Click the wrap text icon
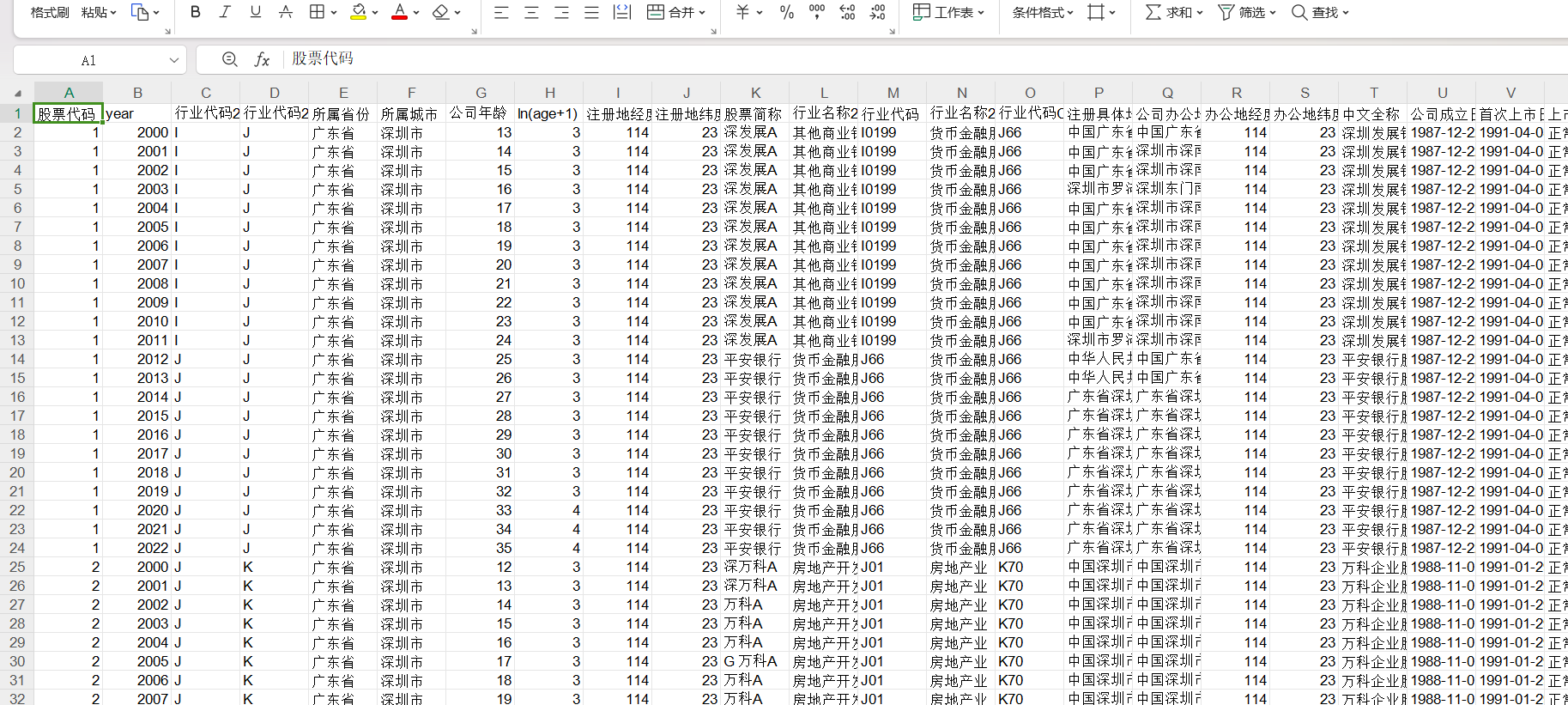1568x705 pixels. pyautogui.click(x=622, y=12)
